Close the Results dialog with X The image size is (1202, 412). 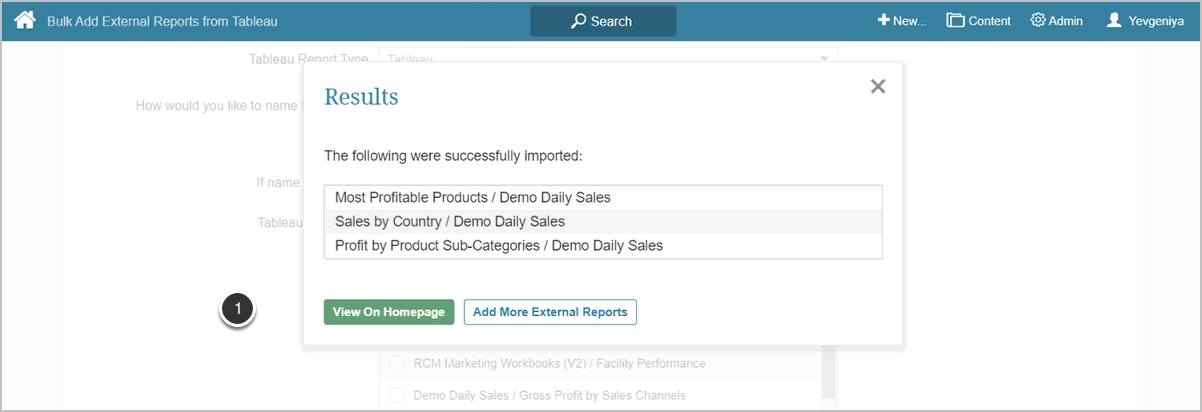878,87
